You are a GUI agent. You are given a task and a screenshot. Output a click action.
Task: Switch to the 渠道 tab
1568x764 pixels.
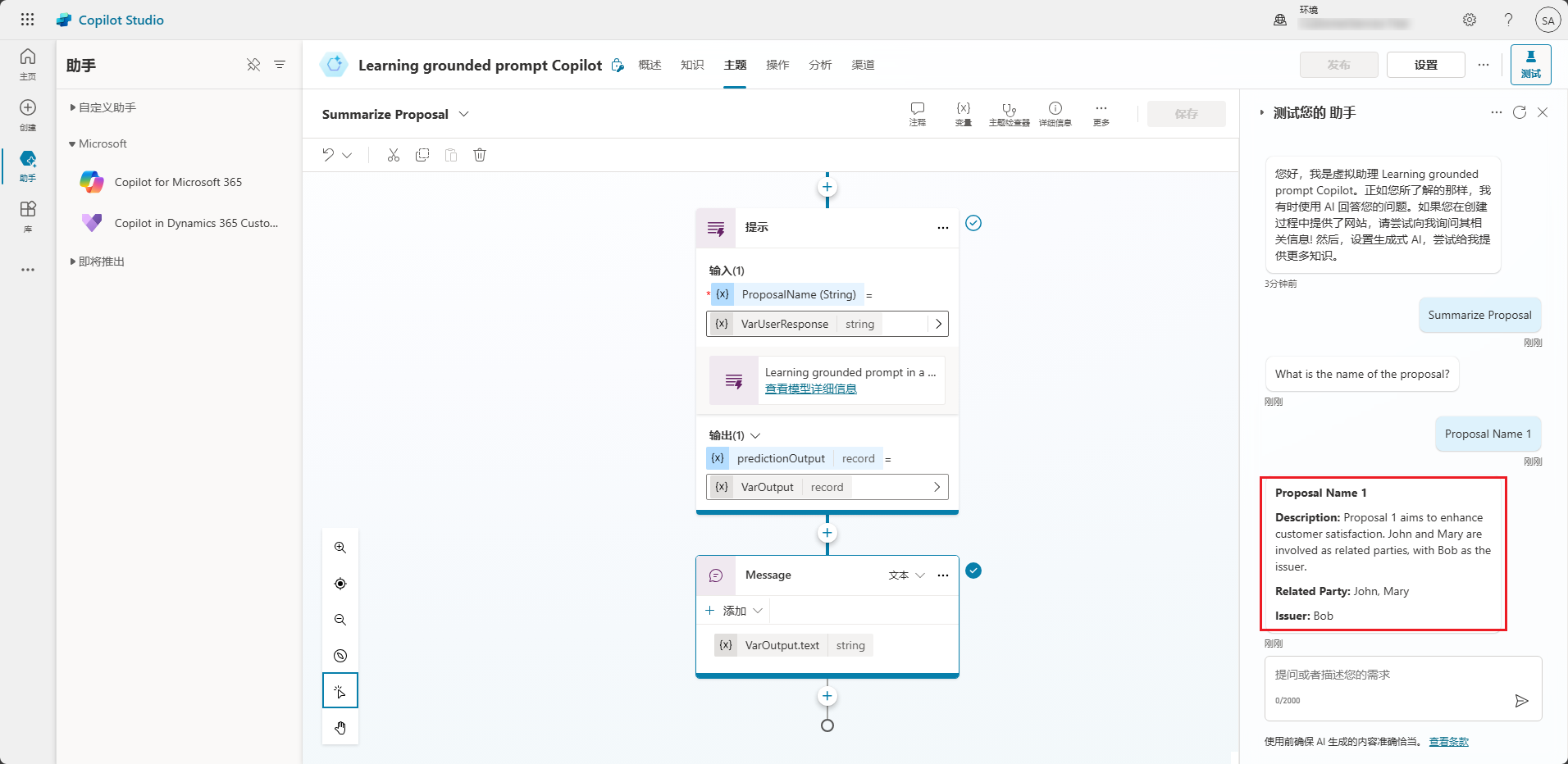coord(863,65)
